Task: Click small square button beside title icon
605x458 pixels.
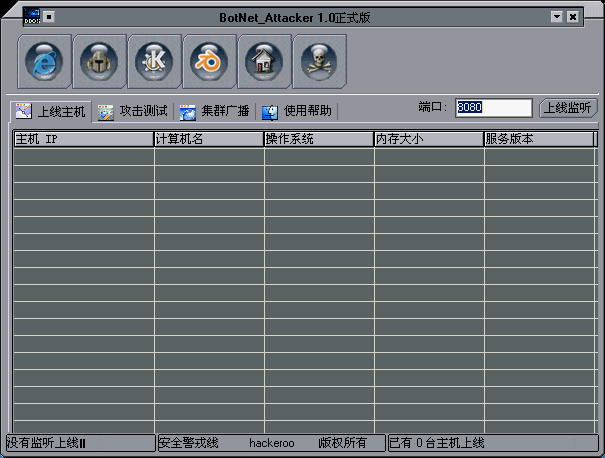Action: coord(50,16)
